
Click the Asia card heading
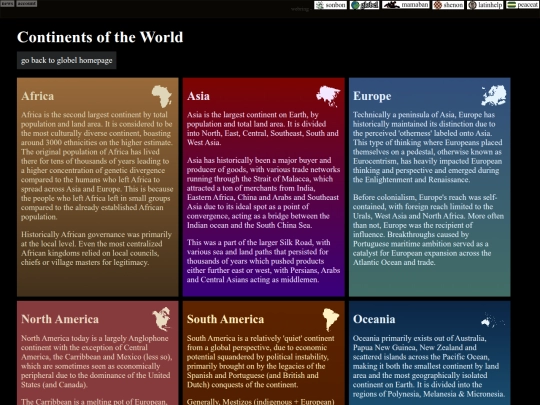(198, 96)
